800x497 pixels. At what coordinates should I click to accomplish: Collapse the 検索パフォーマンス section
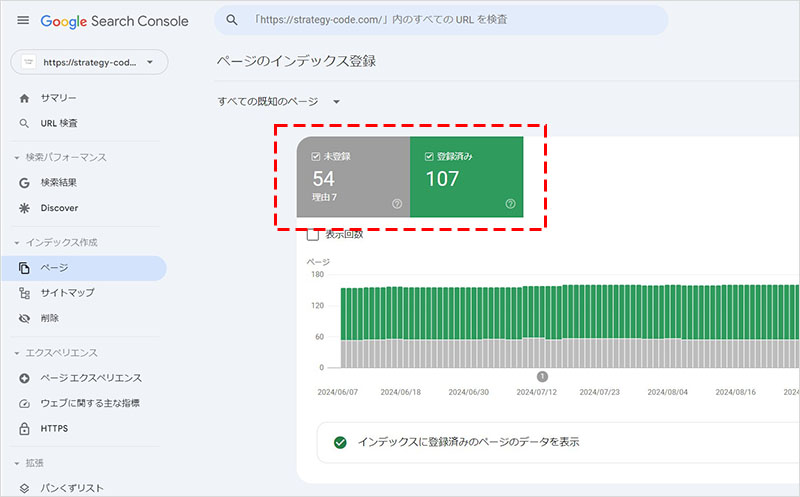pos(17,157)
